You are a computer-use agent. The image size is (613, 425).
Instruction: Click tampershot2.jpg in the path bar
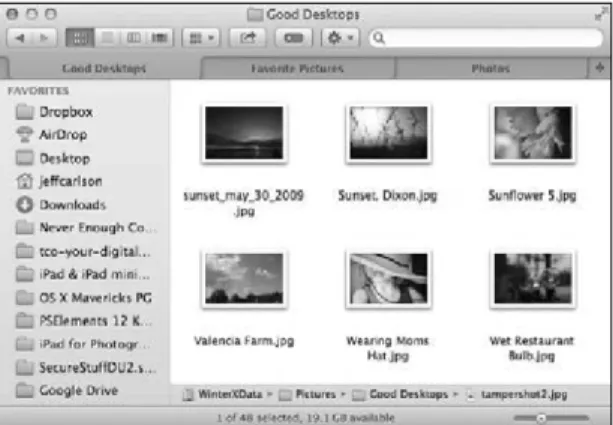pyautogui.click(x=517, y=395)
